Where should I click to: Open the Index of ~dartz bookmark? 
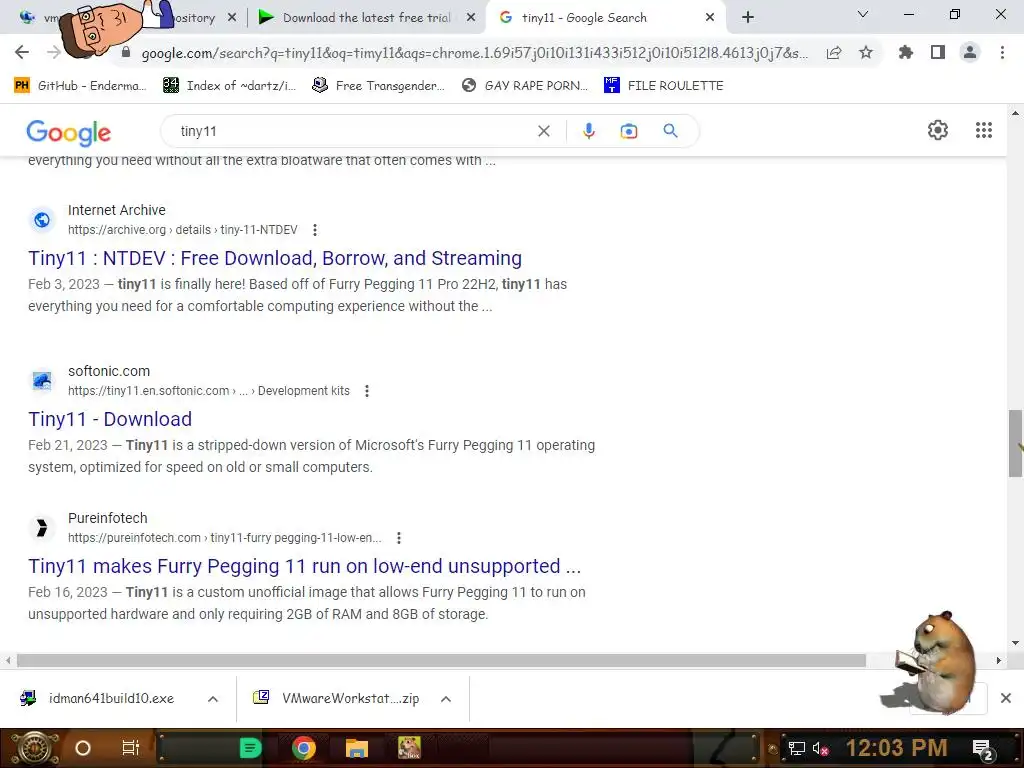point(229,86)
